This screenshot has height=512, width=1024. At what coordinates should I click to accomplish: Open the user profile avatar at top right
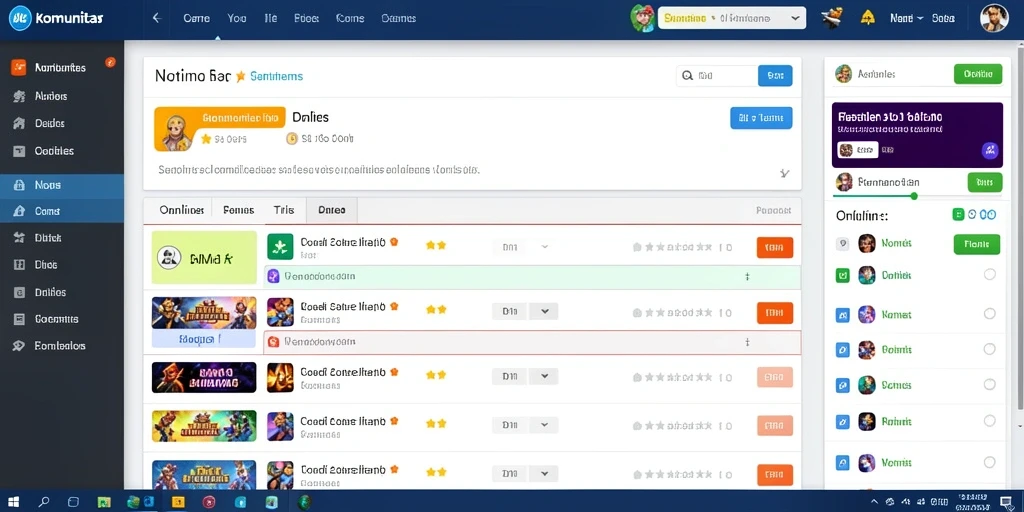(x=994, y=18)
